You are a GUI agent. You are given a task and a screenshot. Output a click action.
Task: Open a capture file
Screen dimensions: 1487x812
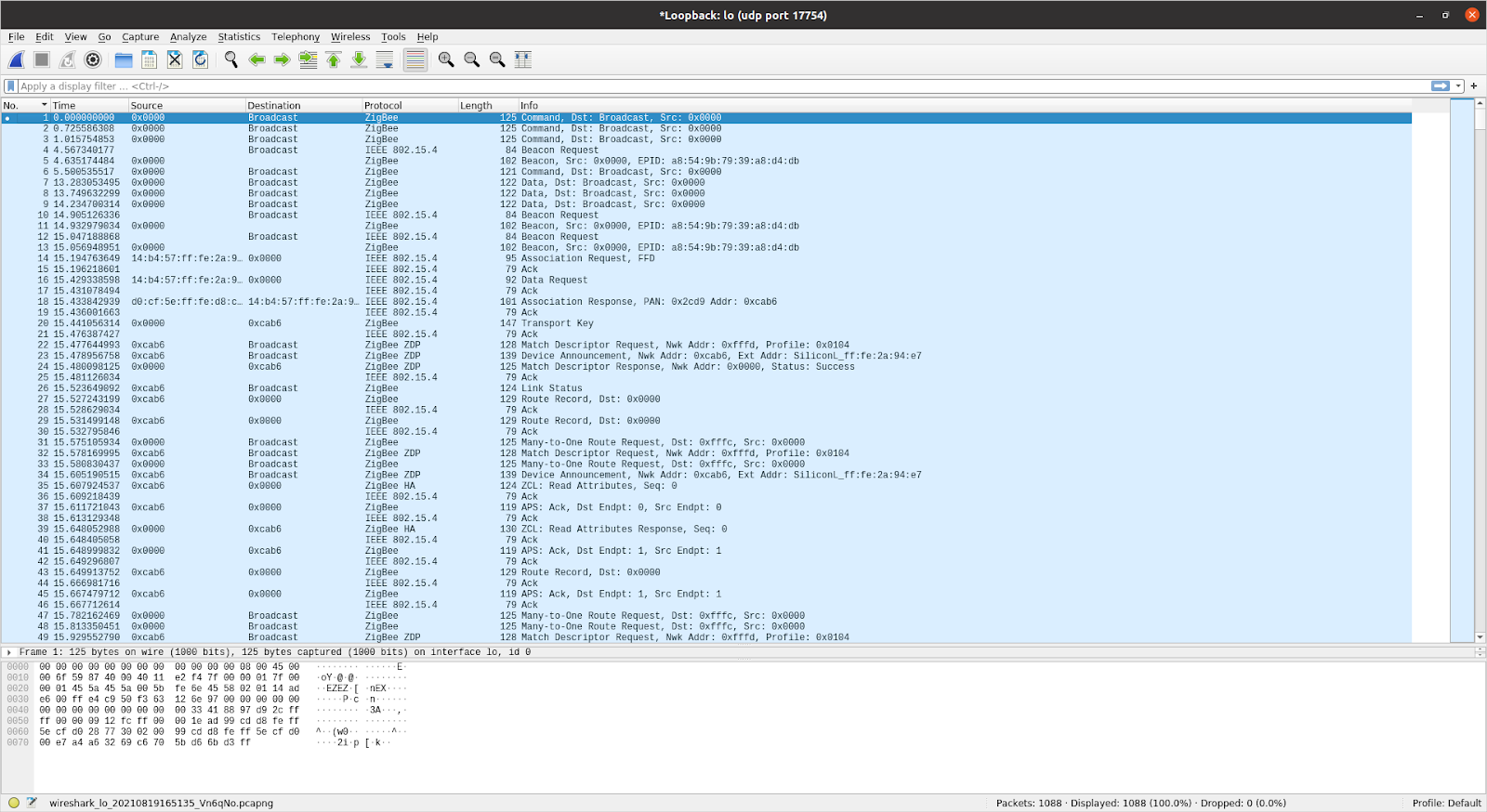[124, 59]
